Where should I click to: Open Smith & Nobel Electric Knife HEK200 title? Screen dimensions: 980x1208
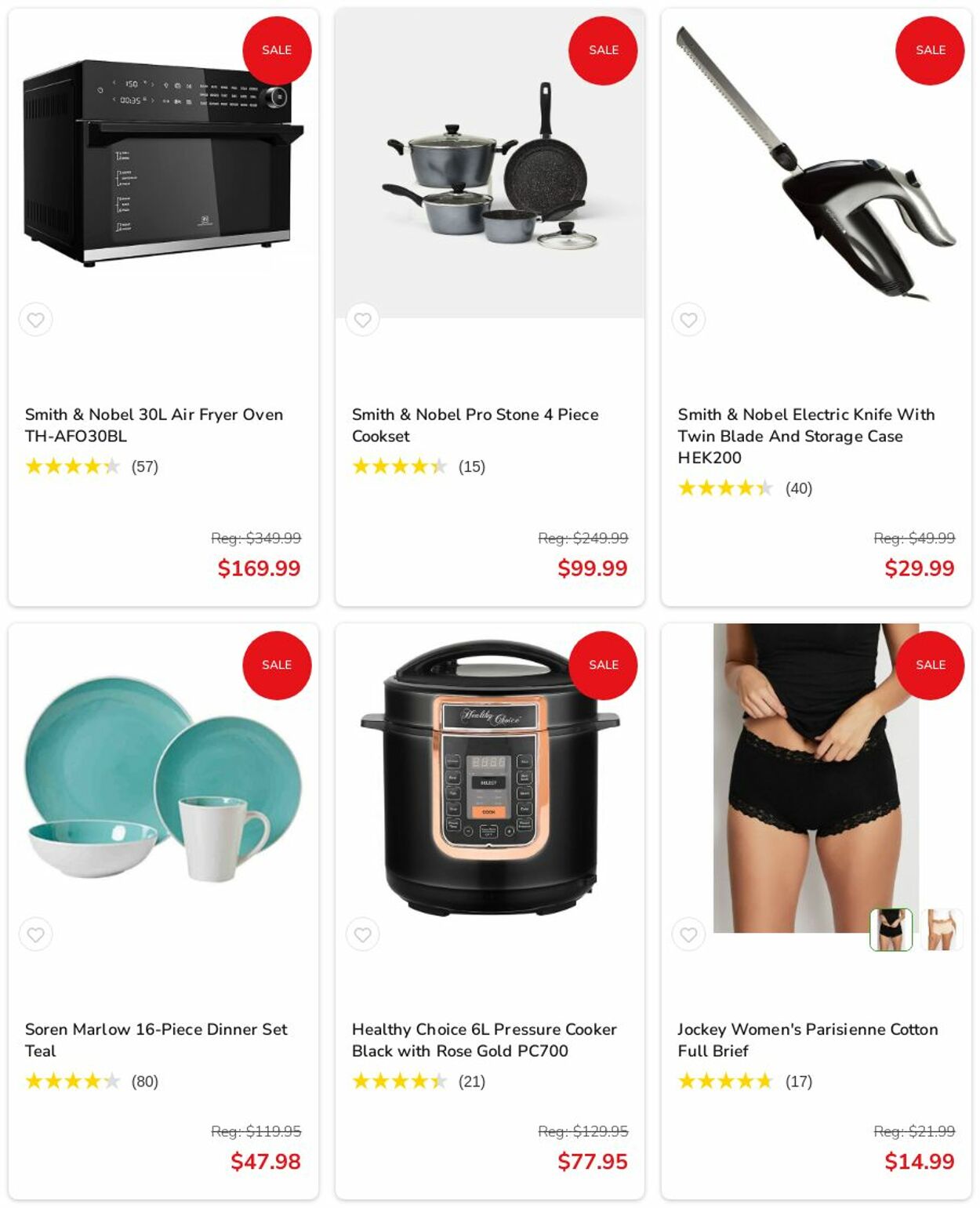coord(806,436)
